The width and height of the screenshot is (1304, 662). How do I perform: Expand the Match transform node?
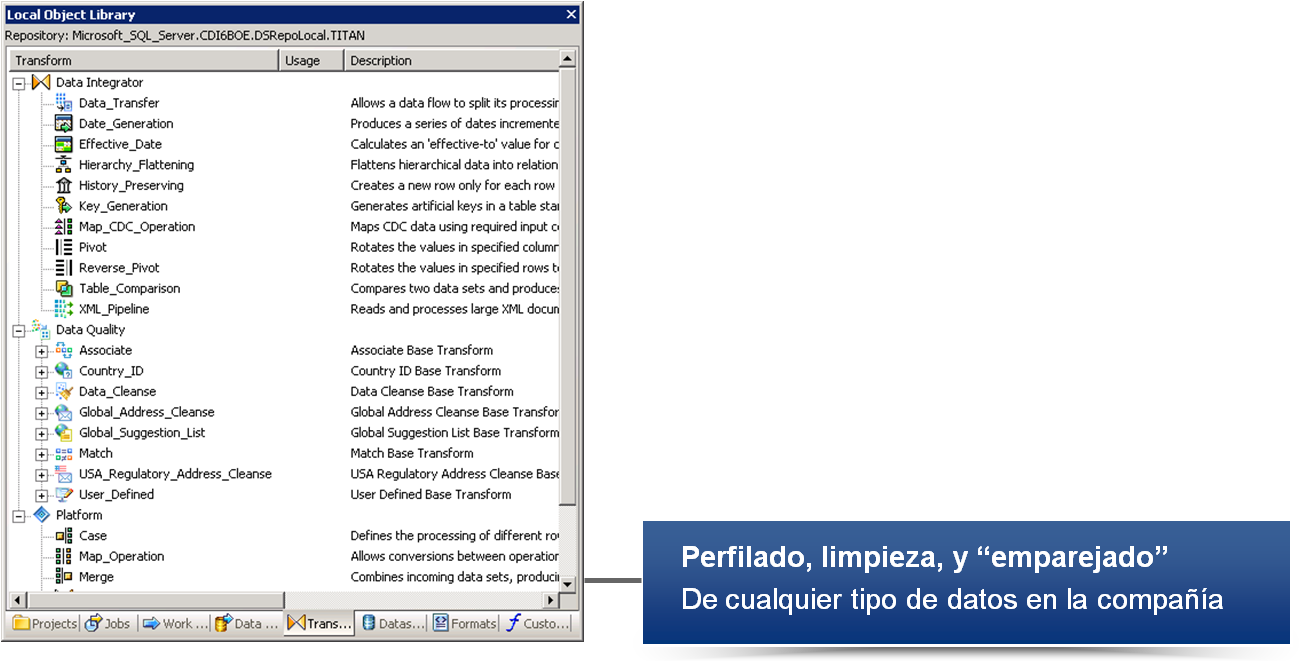[x=41, y=454]
